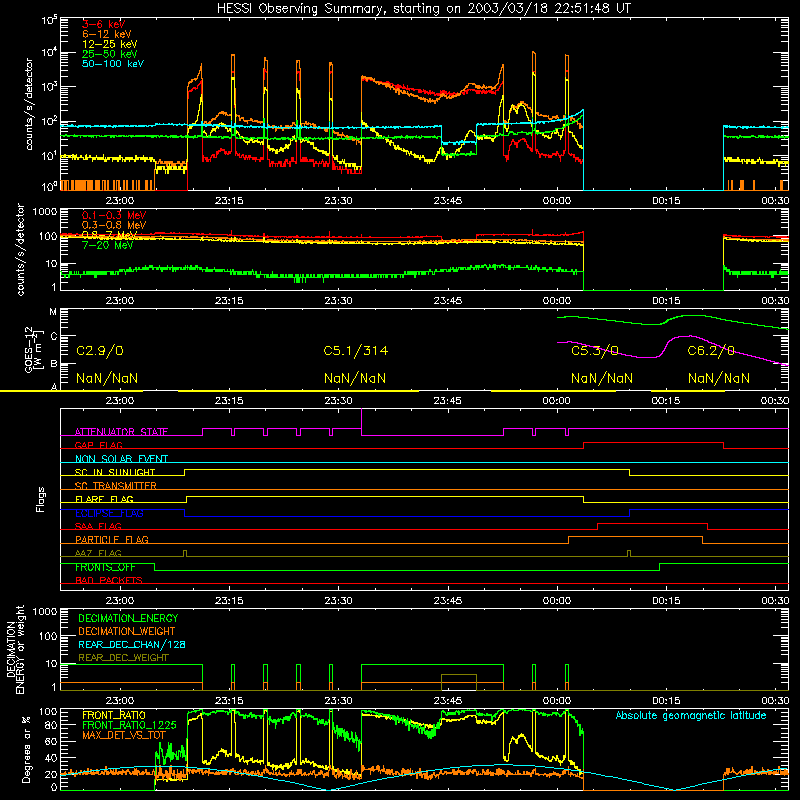This screenshot has height=800, width=800.
Task: Click the MAX_DET_VS_TOT legend label
Action: (x=124, y=735)
